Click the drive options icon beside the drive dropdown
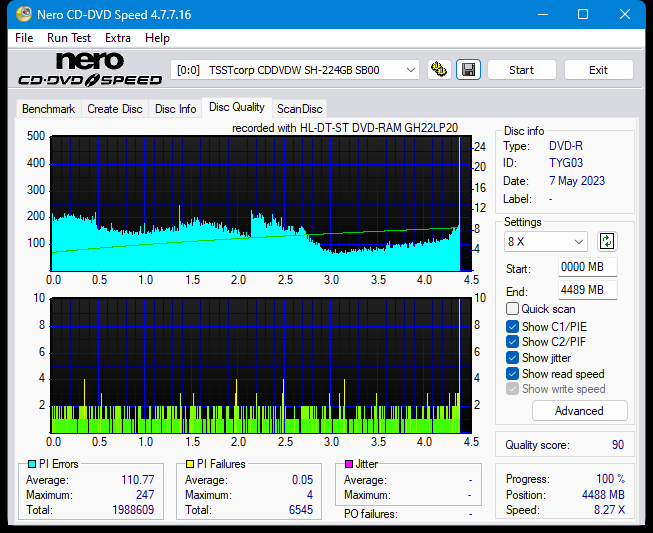This screenshot has width=653, height=533. point(438,70)
